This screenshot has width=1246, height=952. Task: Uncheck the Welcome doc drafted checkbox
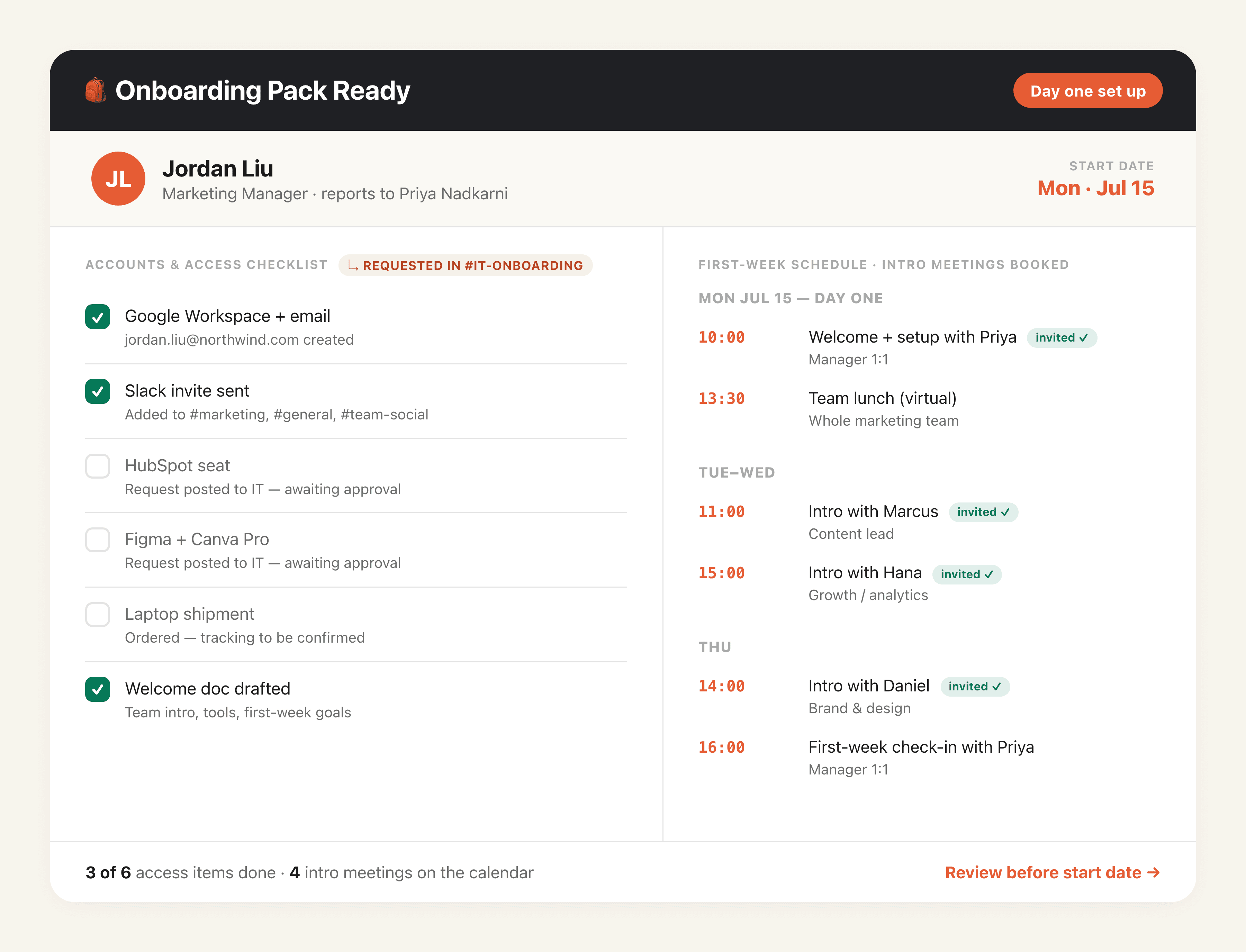click(x=98, y=689)
